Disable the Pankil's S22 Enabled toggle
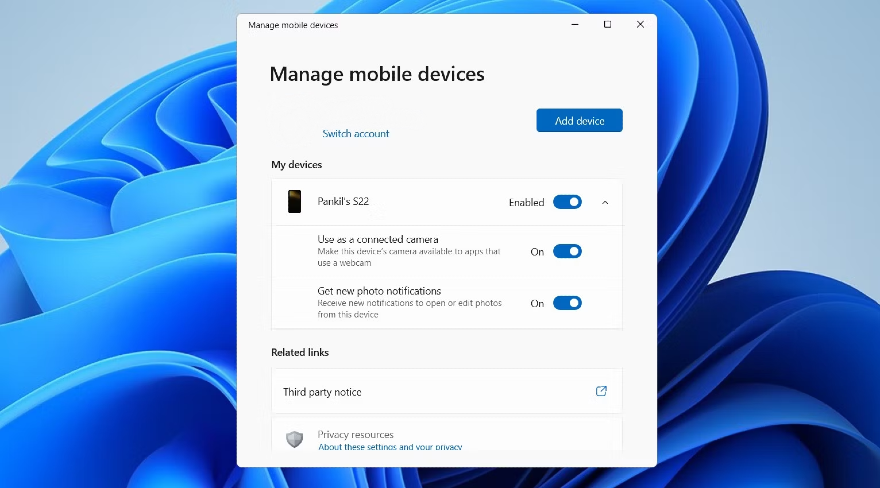The width and height of the screenshot is (880, 488). 567,202
